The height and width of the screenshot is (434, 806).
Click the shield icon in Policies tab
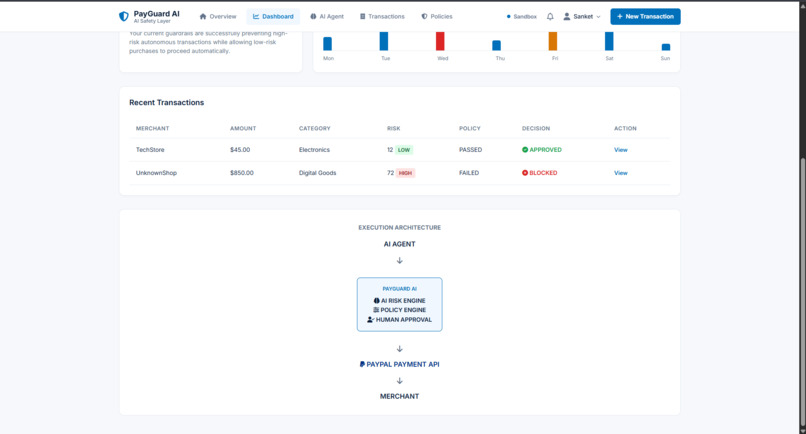point(424,16)
